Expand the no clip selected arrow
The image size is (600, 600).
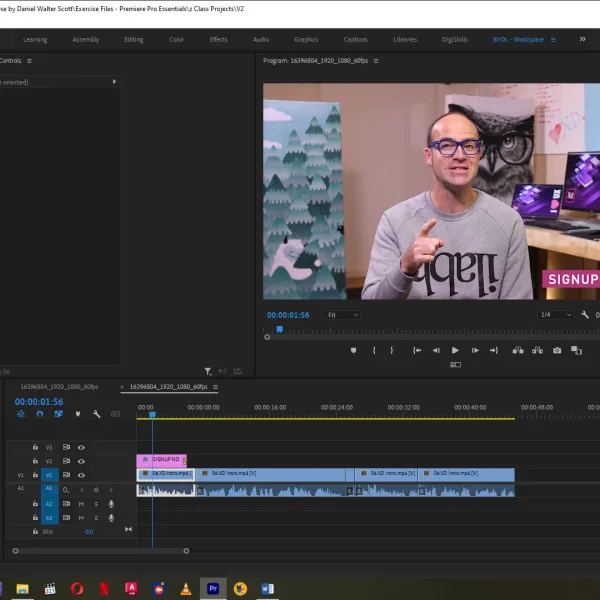point(114,82)
